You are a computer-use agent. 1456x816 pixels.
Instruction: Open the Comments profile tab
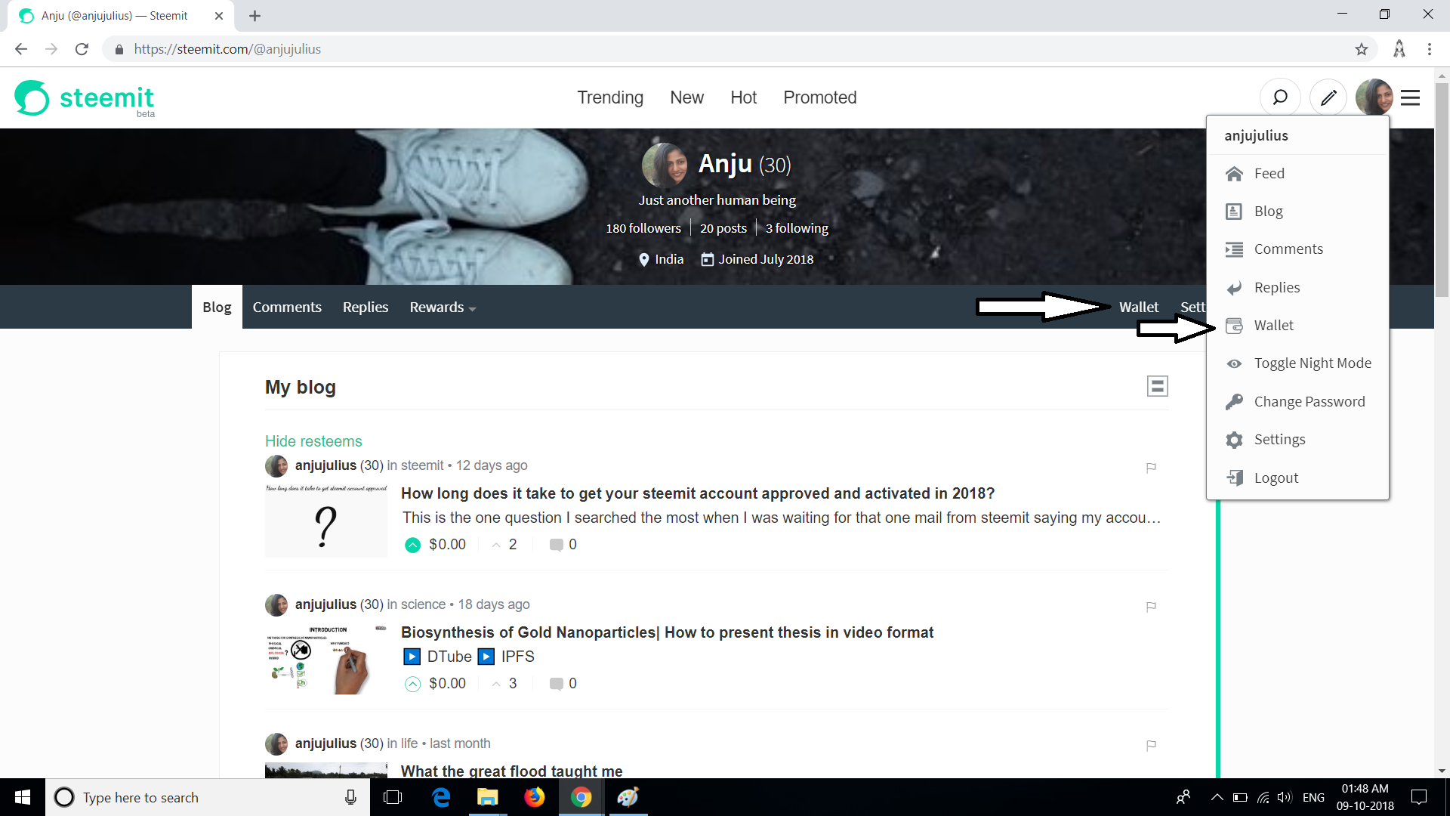coord(288,308)
